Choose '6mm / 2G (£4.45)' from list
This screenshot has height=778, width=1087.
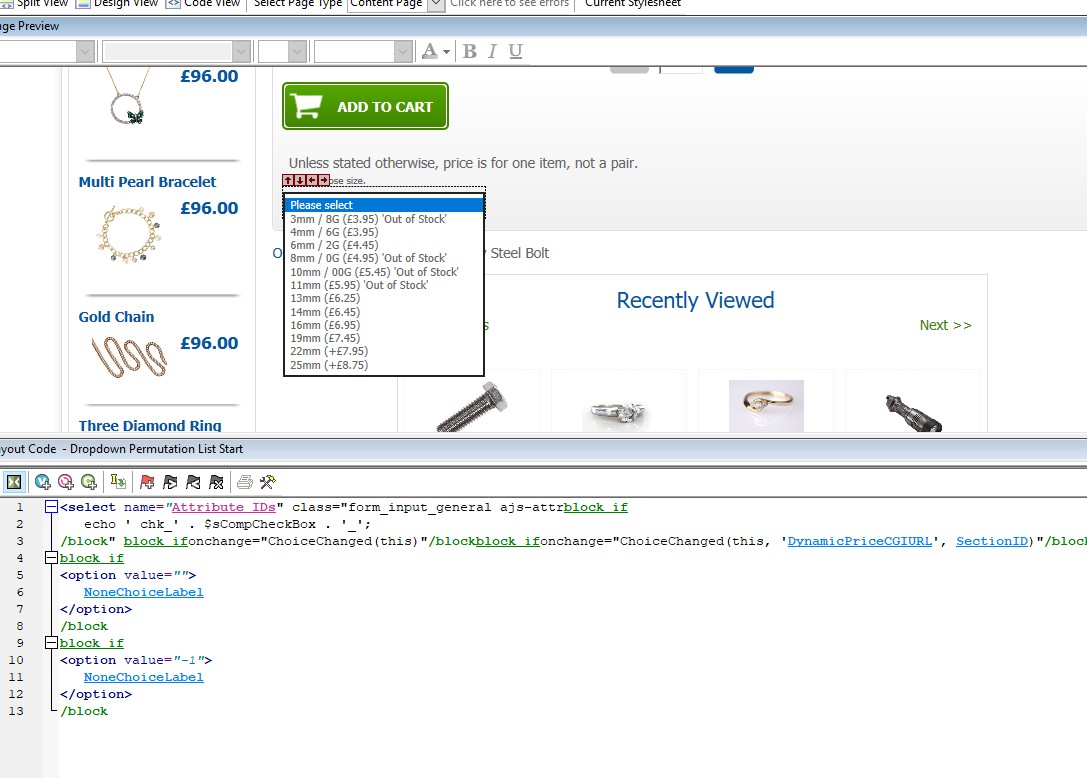point(334,245)
